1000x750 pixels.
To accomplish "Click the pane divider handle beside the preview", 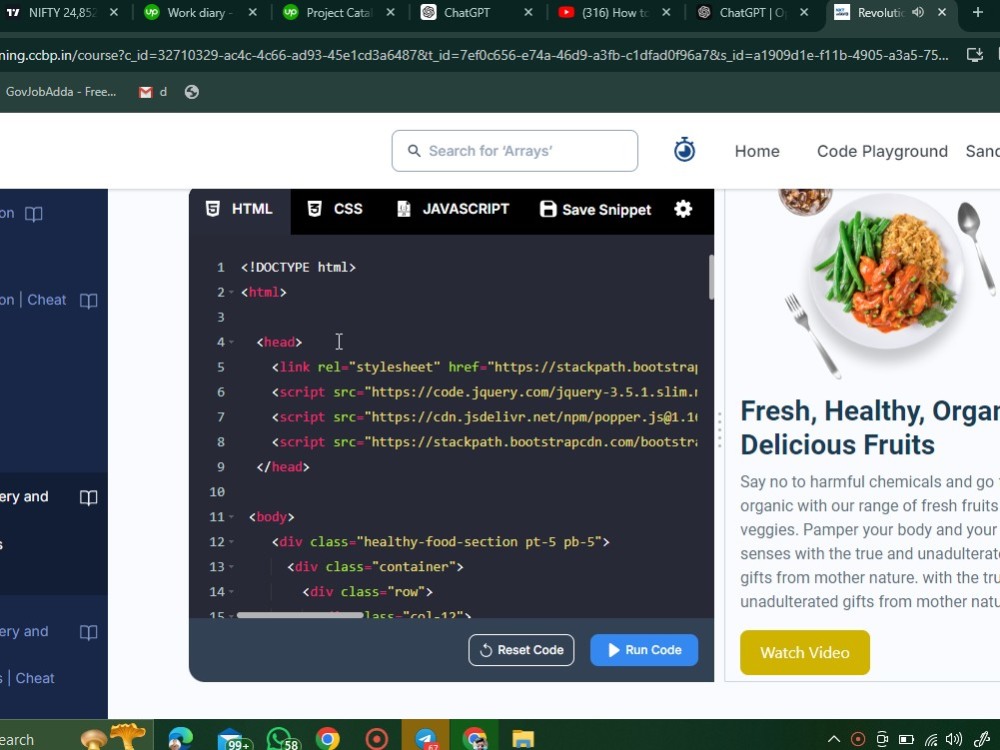I will click(x=719, y=430).
